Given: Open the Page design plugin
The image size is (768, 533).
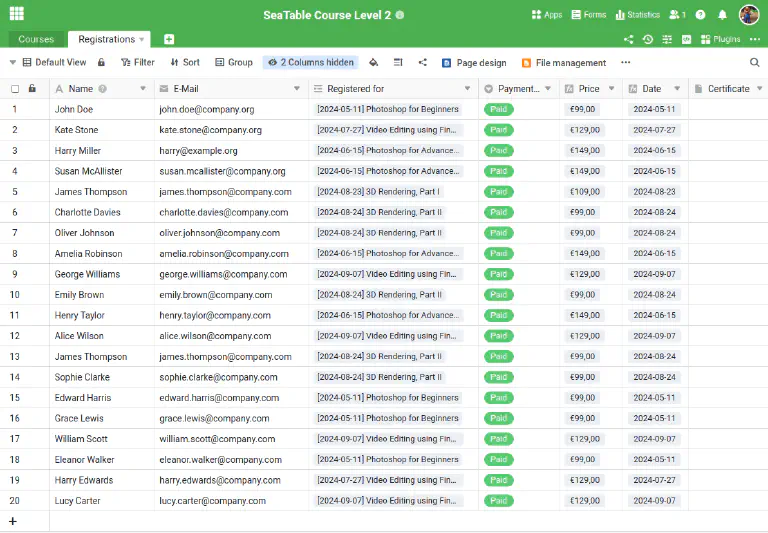Looking at the screenshot, I should point(474,62).
